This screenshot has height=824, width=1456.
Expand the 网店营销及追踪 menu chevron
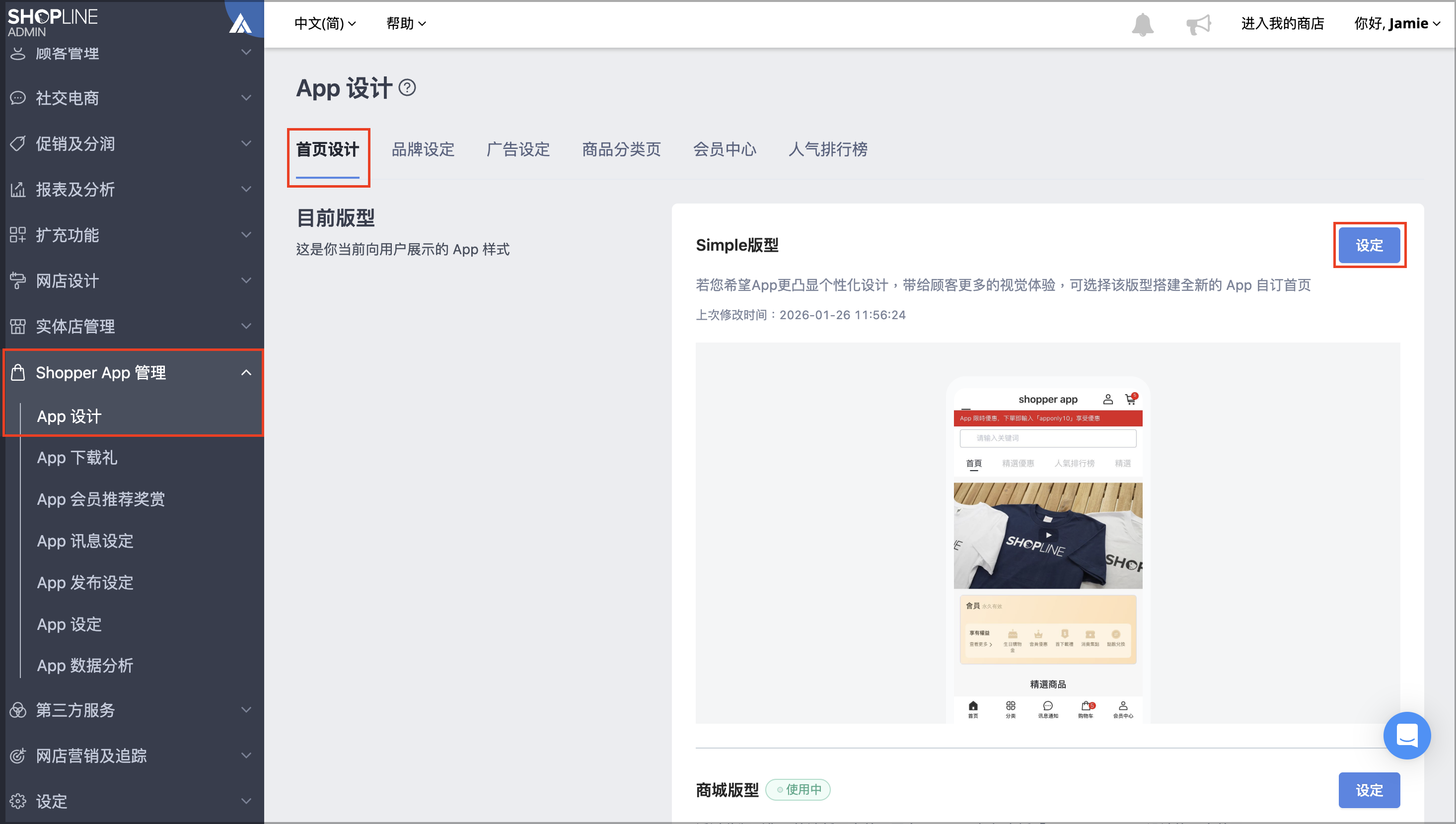tap(246, 755)
